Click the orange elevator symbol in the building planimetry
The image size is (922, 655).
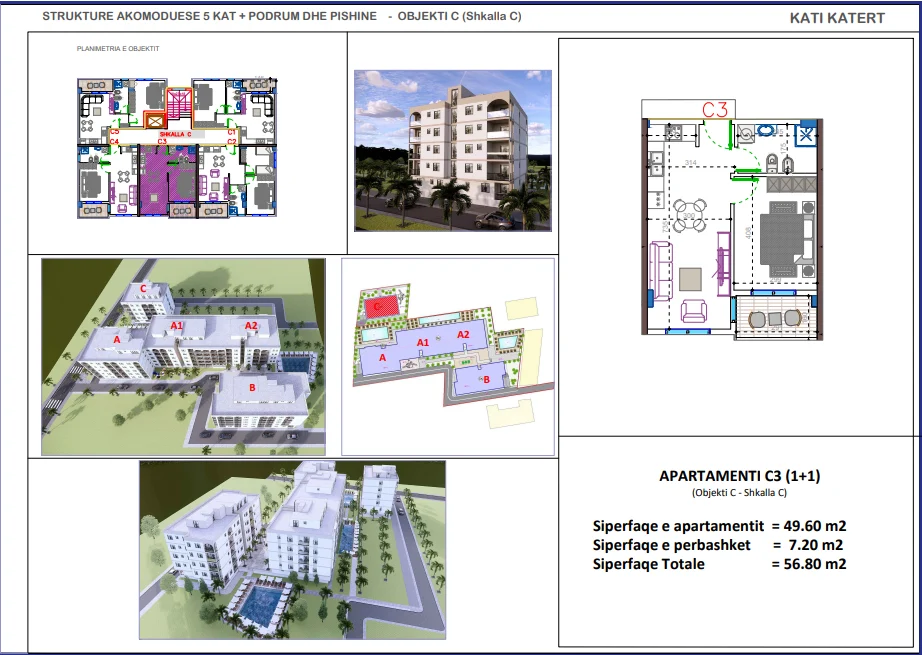coord(155,121)
